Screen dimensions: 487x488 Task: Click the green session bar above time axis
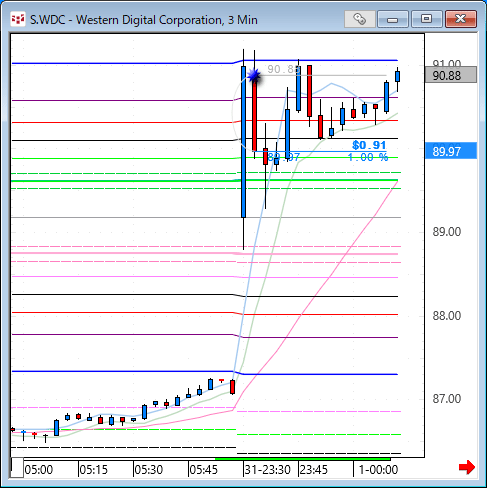tap(303, 459)
